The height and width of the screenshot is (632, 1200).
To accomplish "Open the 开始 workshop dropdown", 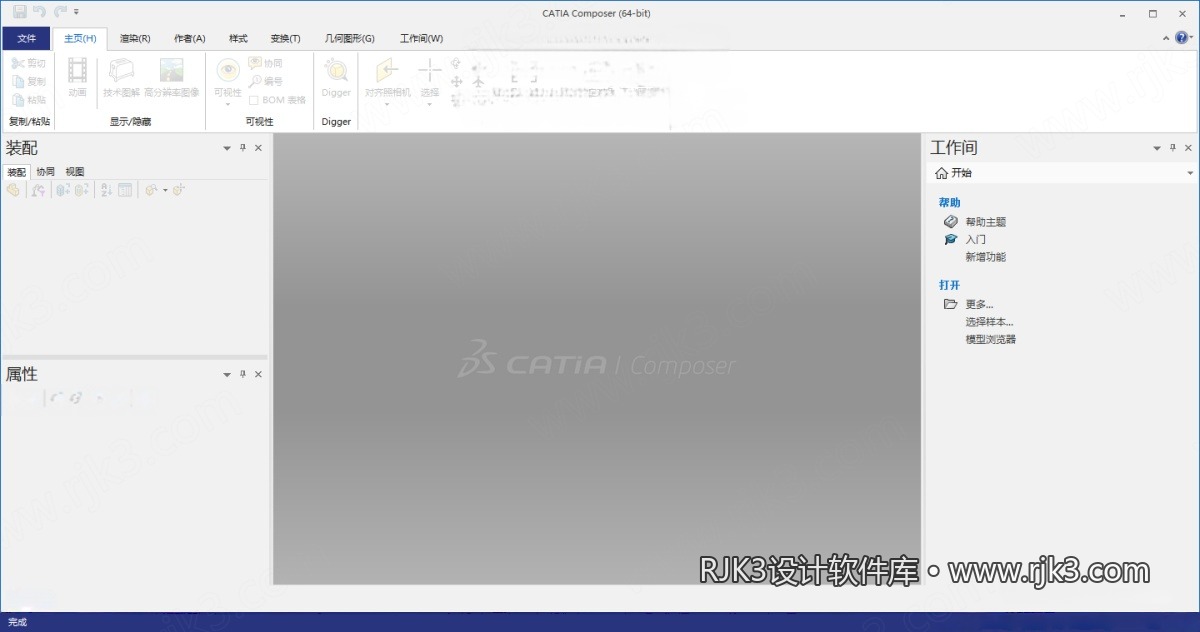I will (x=1190, y=173).
